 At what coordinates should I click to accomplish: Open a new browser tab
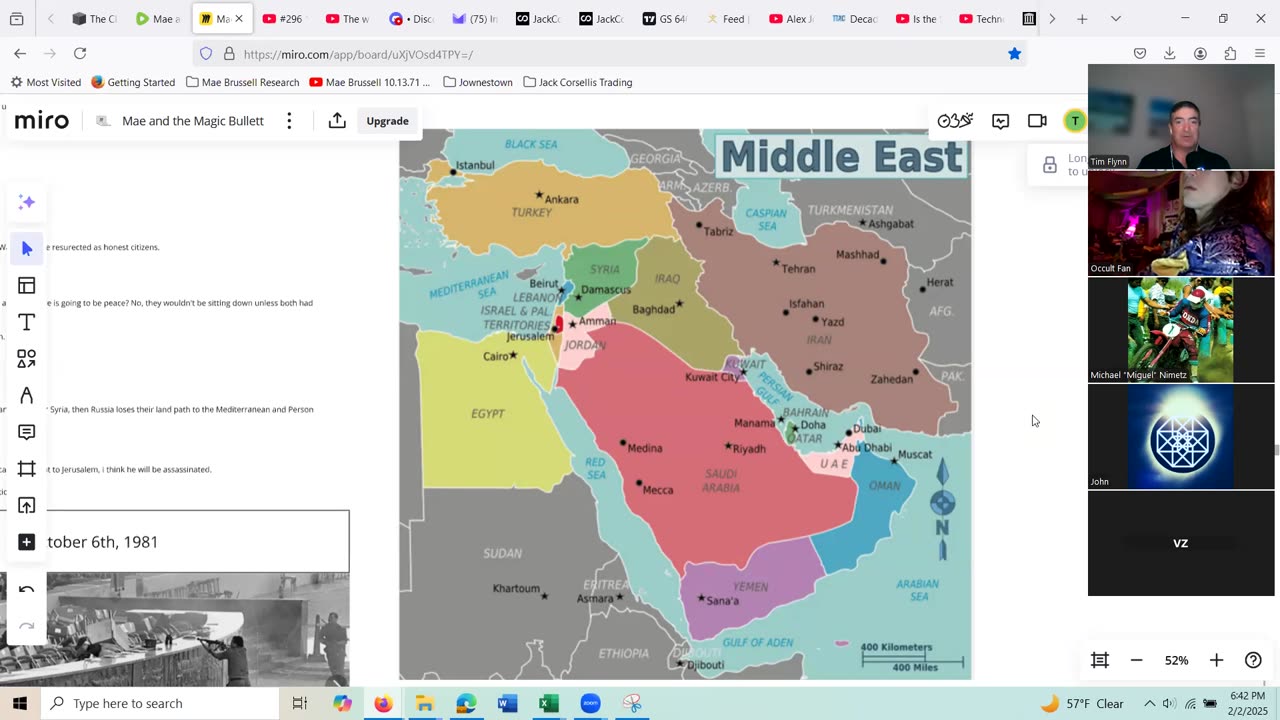[1082, 19]
